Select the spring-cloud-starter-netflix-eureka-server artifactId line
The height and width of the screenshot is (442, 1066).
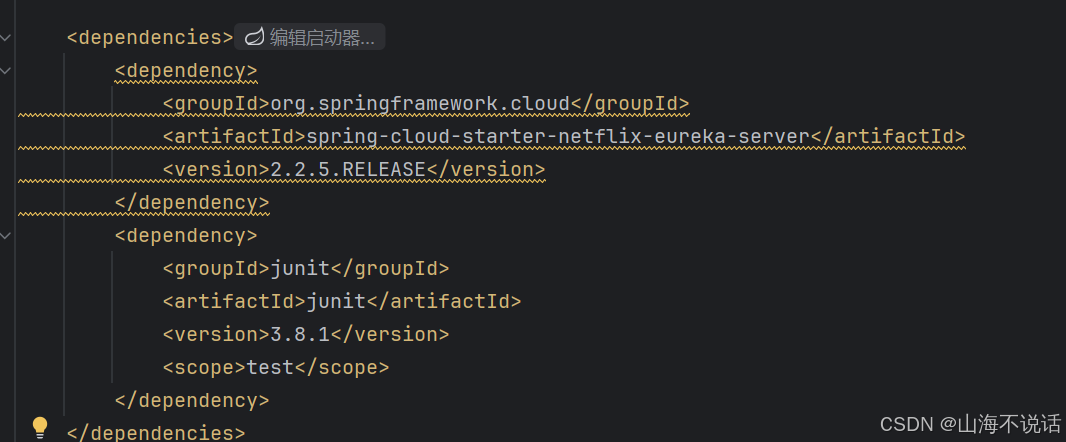[564, 137]
